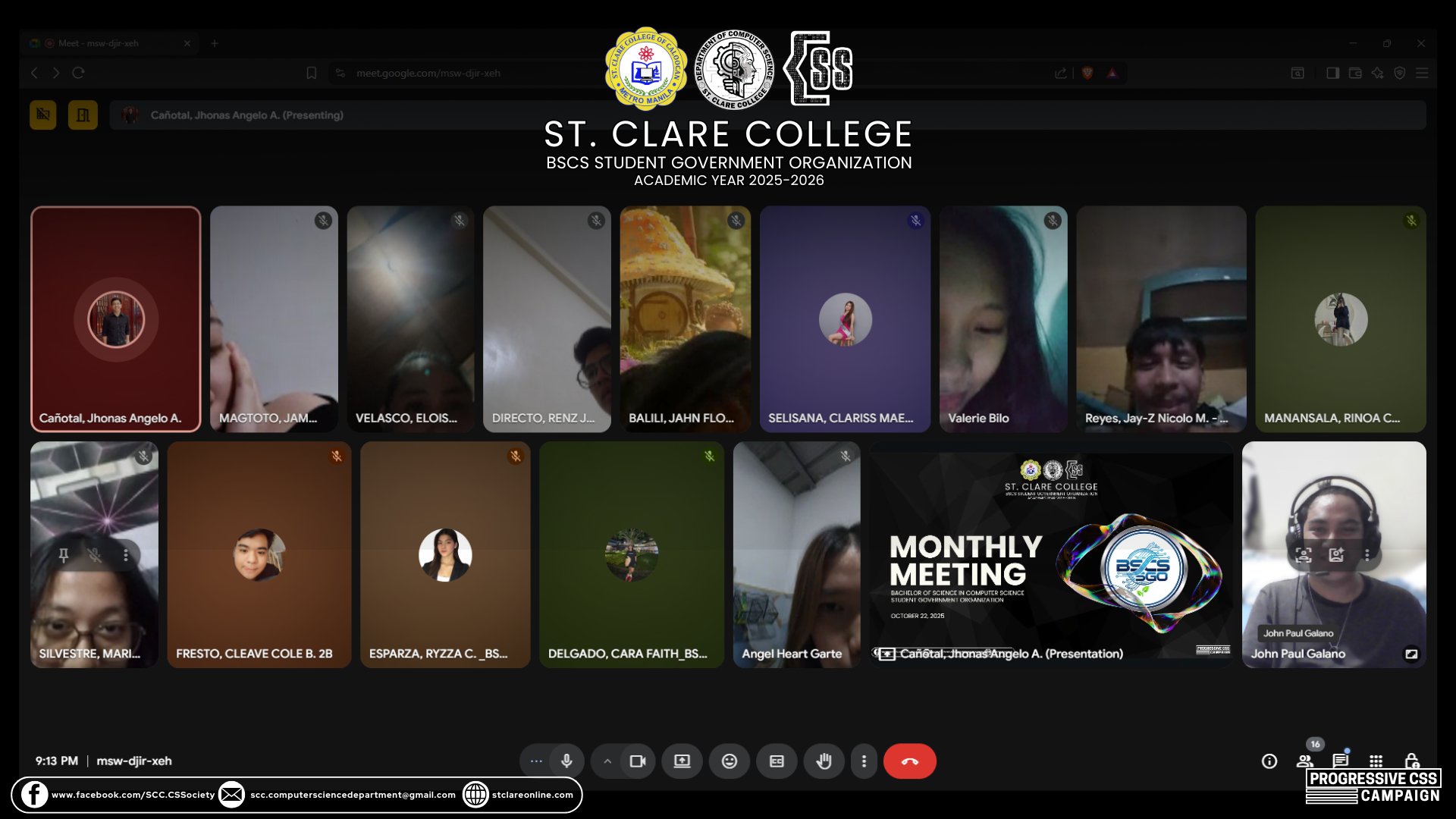
Task: Minimize John Paul Galano's self-view tile
Action: 1411,654
